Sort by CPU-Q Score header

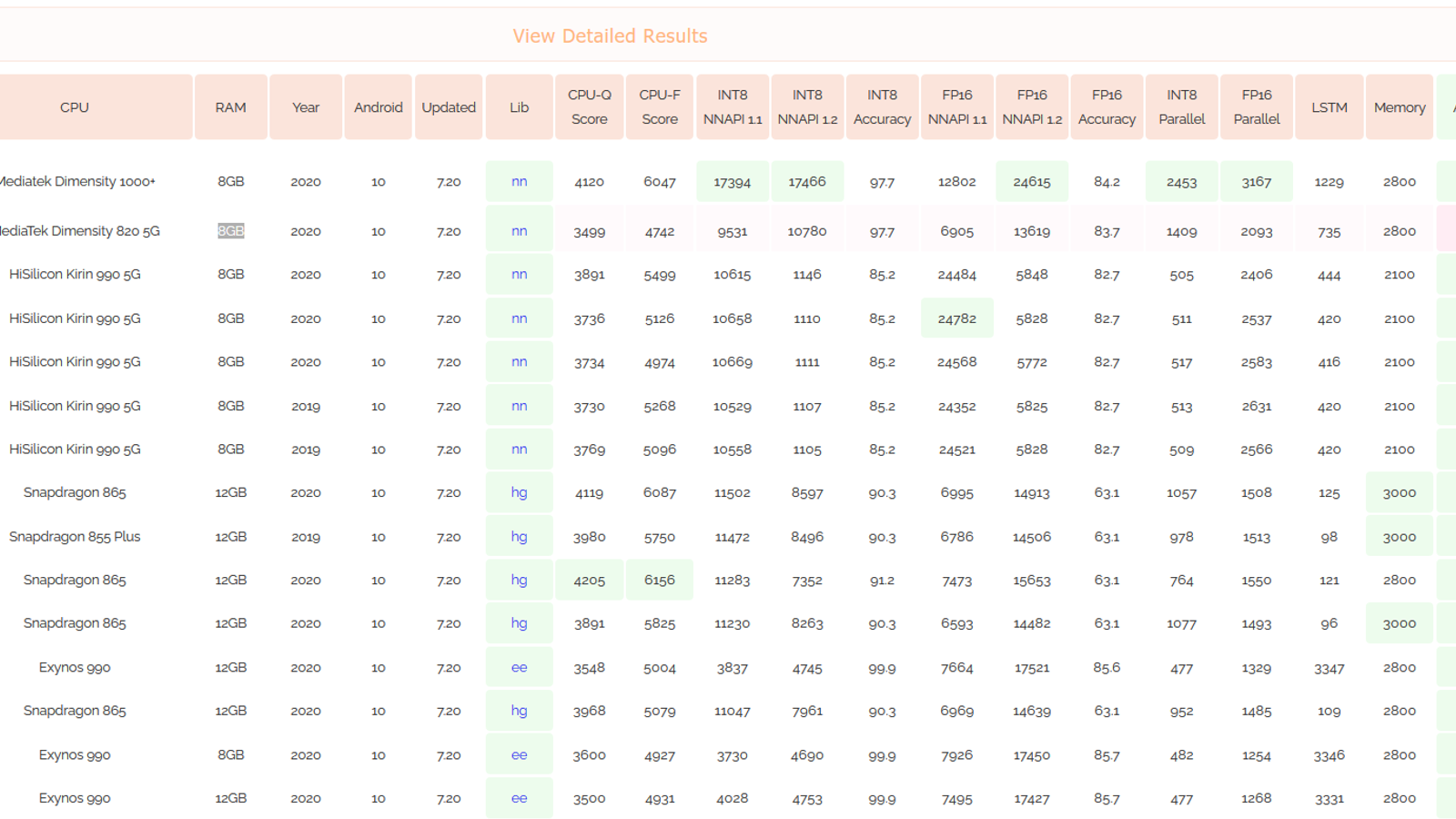point(590,107)
